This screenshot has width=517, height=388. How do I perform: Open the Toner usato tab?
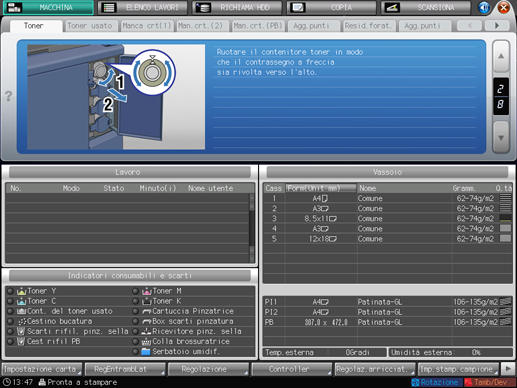tap(90, 26)
